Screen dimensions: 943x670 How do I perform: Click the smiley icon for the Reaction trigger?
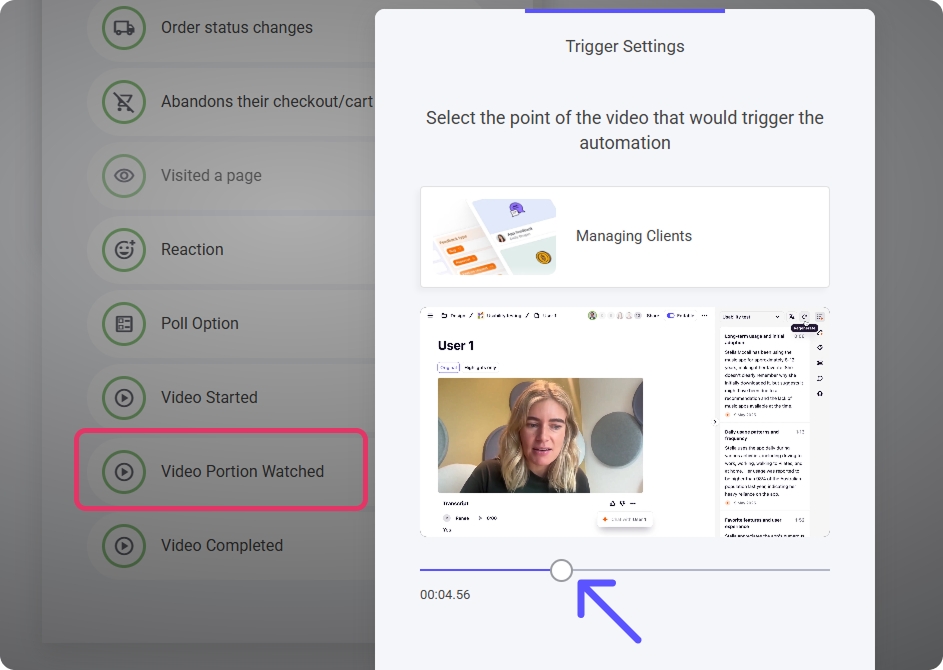124,250
